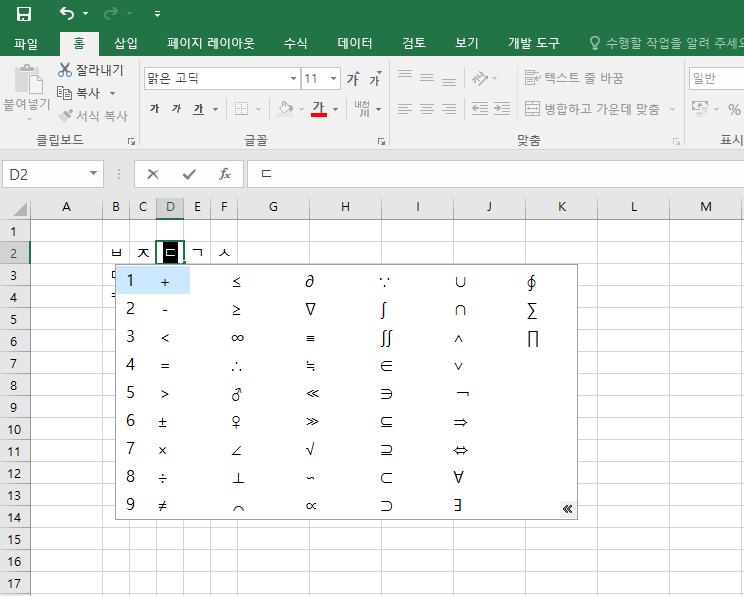
Task: Click 서식 복사 format painter
Action: point(93,115)
